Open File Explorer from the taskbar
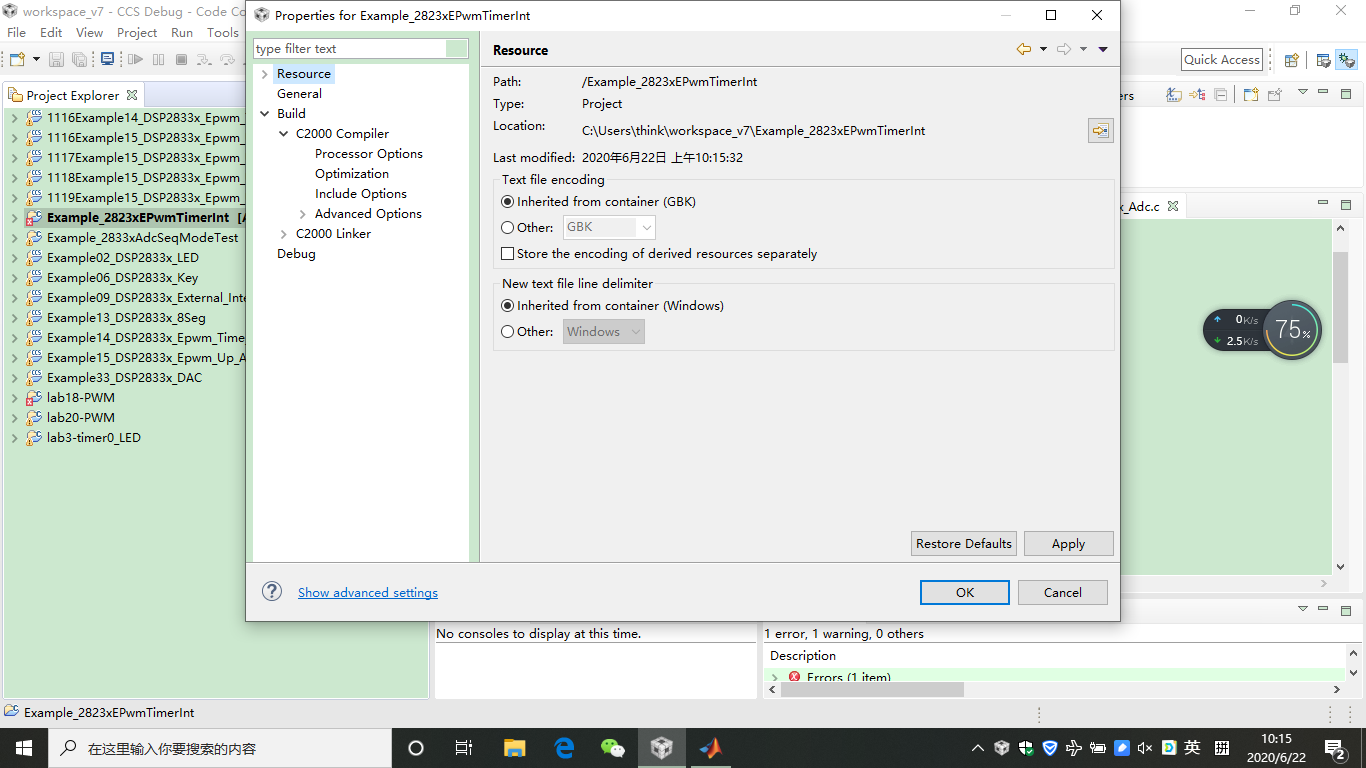1366x768 pixels. click(514, 747)
